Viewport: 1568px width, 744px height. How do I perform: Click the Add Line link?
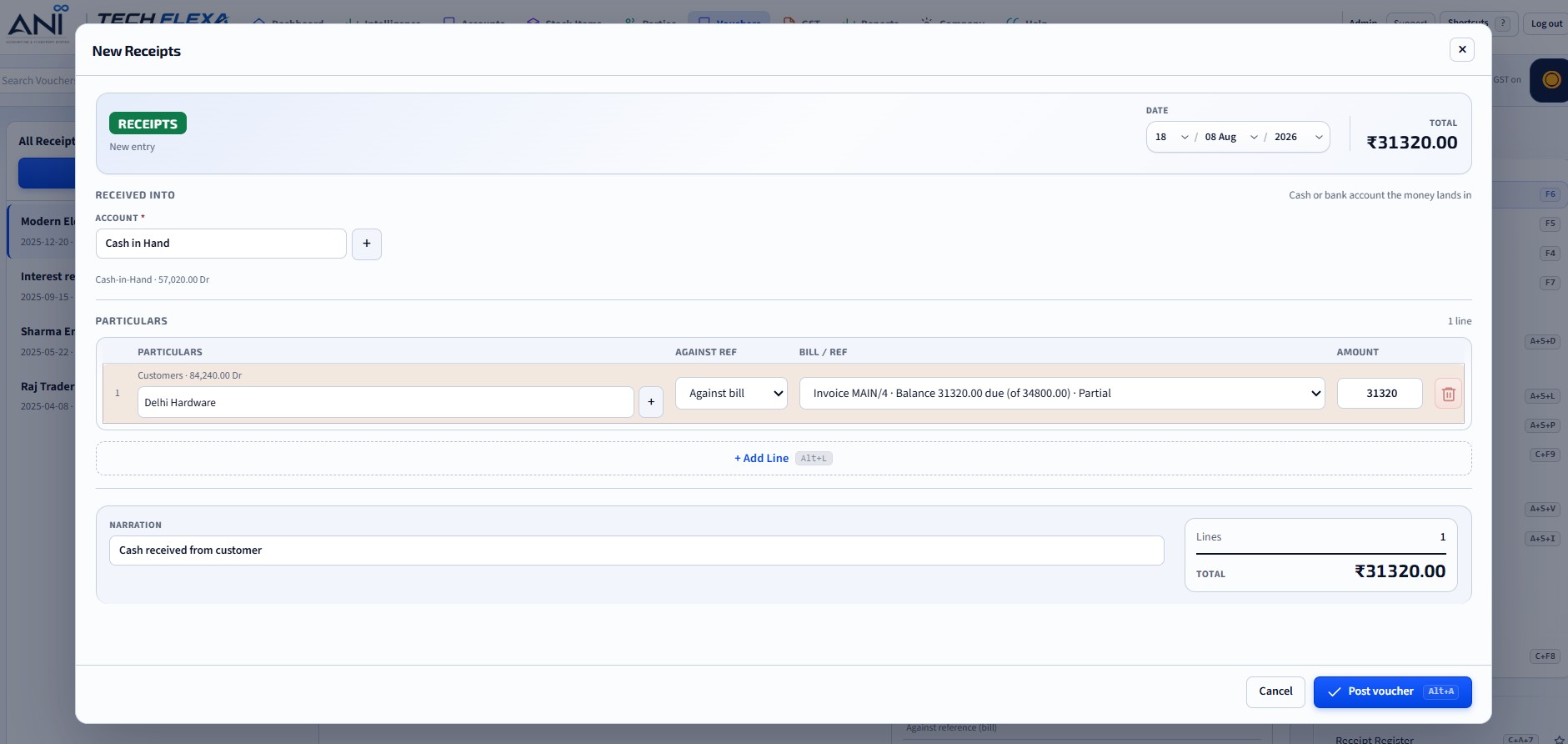click(761, 458)
